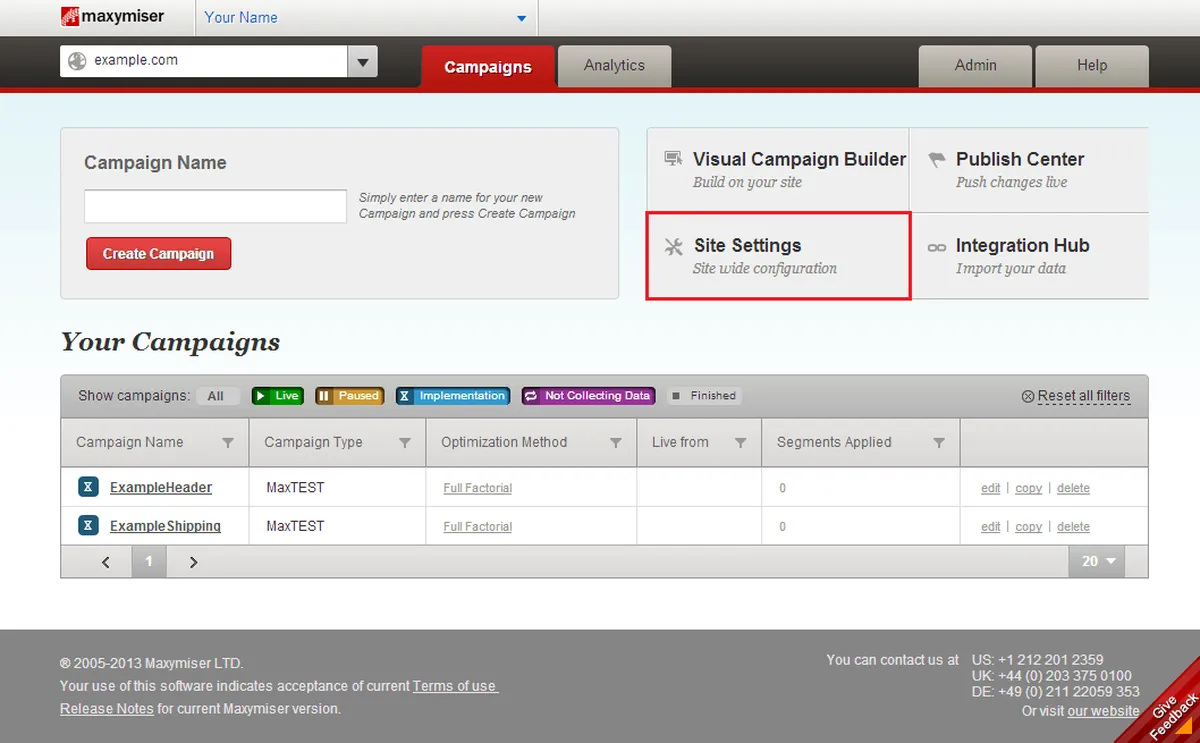Switch to the Analytics tab
Screen dimensions: 1200x743
614,66
